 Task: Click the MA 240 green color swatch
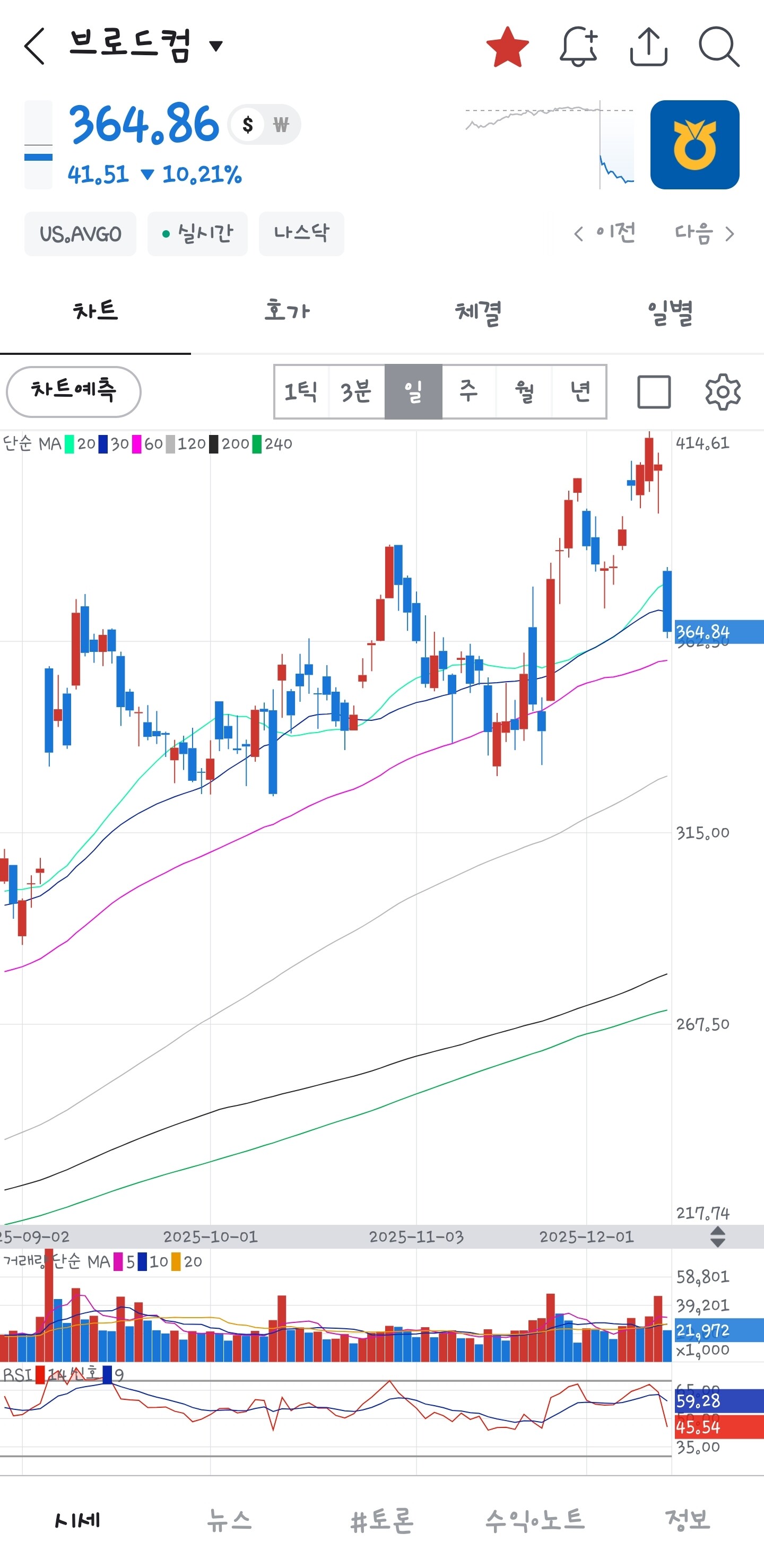[257, 445]
